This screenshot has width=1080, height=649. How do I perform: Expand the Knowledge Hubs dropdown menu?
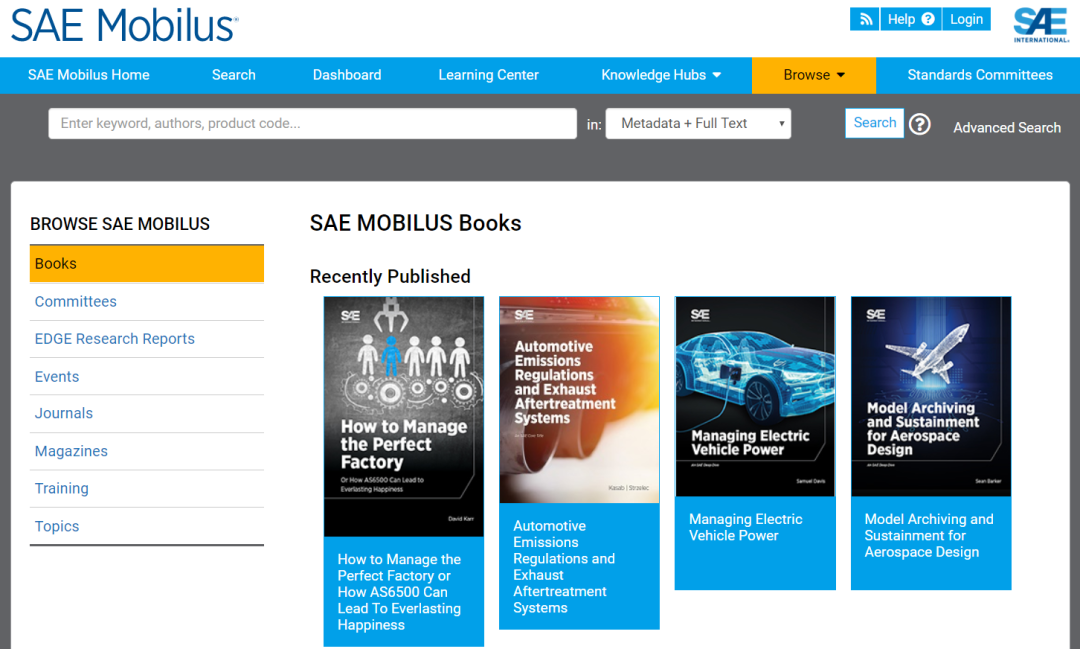point(661,75)
